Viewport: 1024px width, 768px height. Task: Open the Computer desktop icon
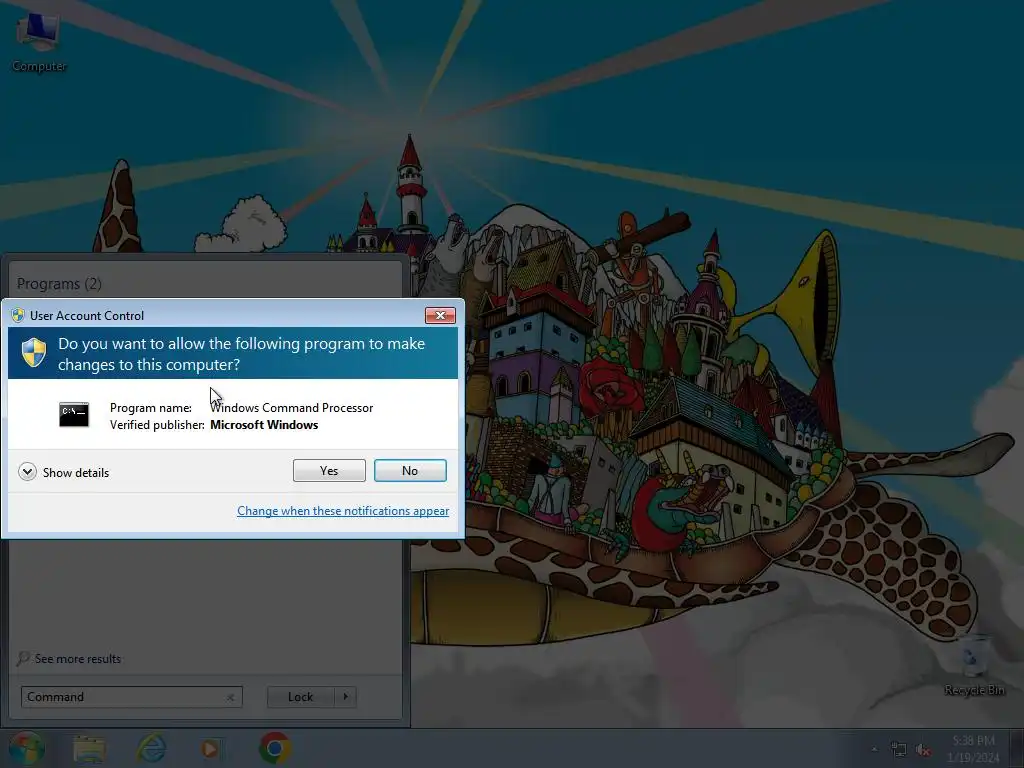(x=39, y=42)
